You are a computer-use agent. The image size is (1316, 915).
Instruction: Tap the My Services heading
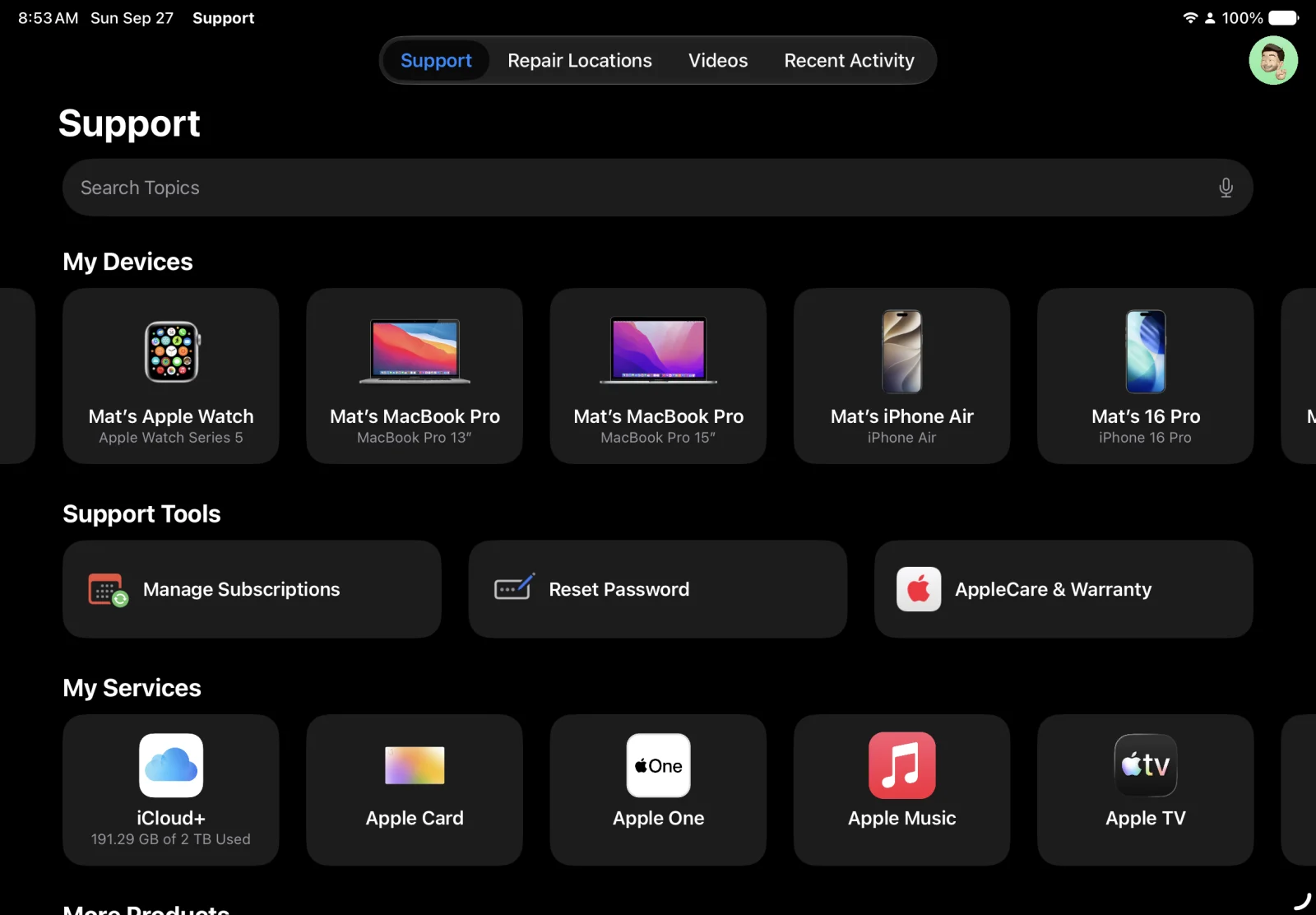(132, 688)
